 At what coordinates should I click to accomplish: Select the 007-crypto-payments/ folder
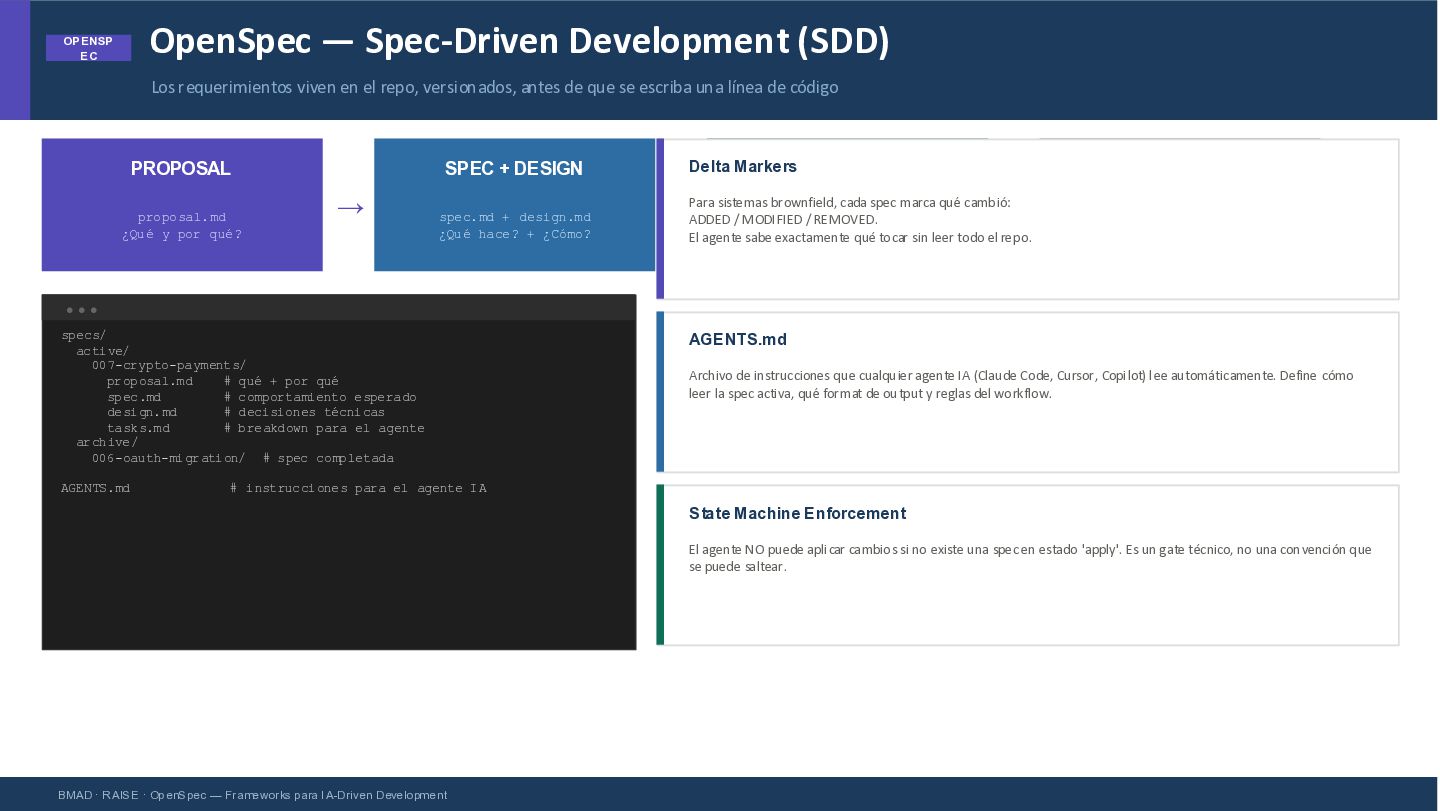pyautogui.click(x=169, y=366)
